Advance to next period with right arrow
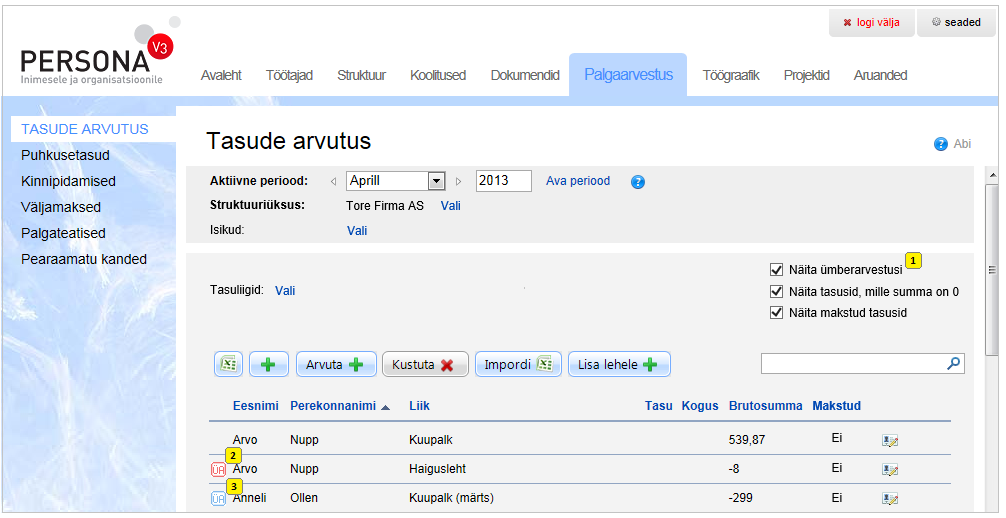Screen dimensions: 1006x518 click(459, 182)
